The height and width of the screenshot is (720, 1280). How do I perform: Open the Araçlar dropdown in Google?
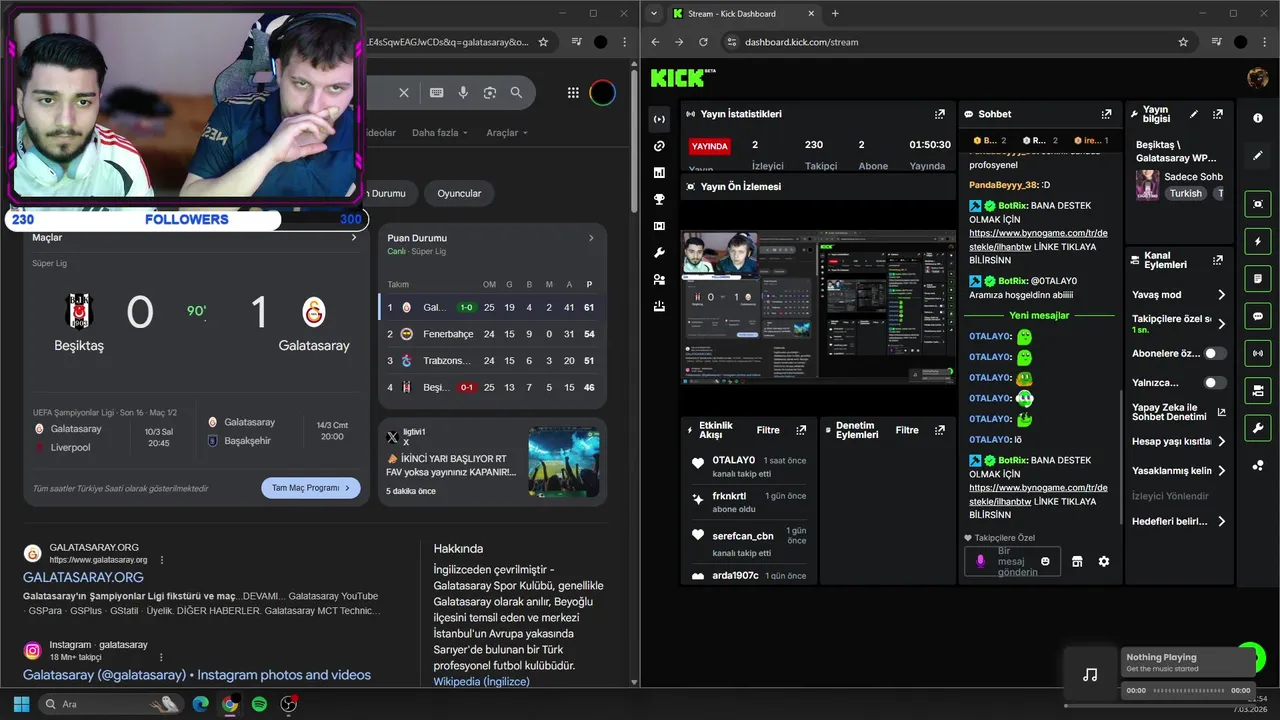(508, 132)
